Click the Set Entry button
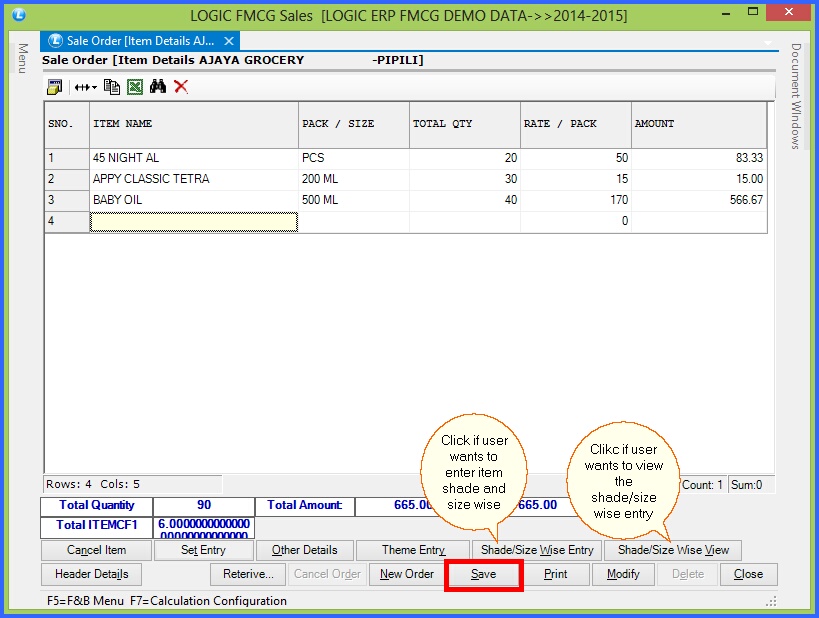819x618 pixels. pyautogui.click(x=204, y=550)
